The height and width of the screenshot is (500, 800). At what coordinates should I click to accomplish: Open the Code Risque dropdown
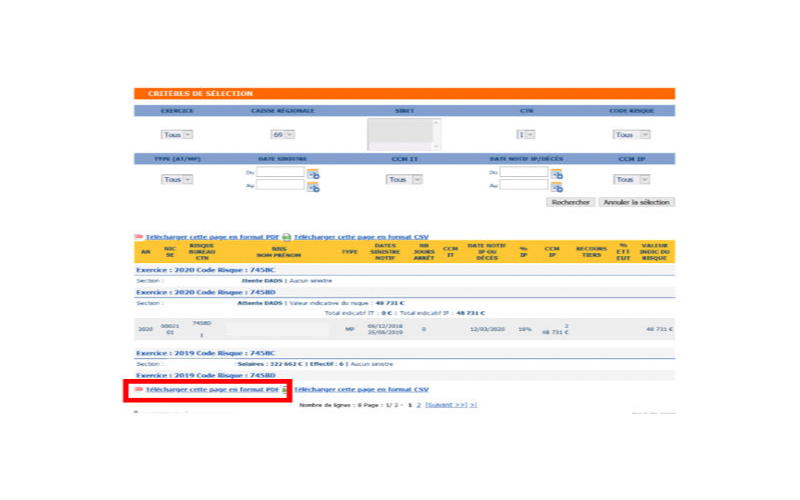[632, 135]
